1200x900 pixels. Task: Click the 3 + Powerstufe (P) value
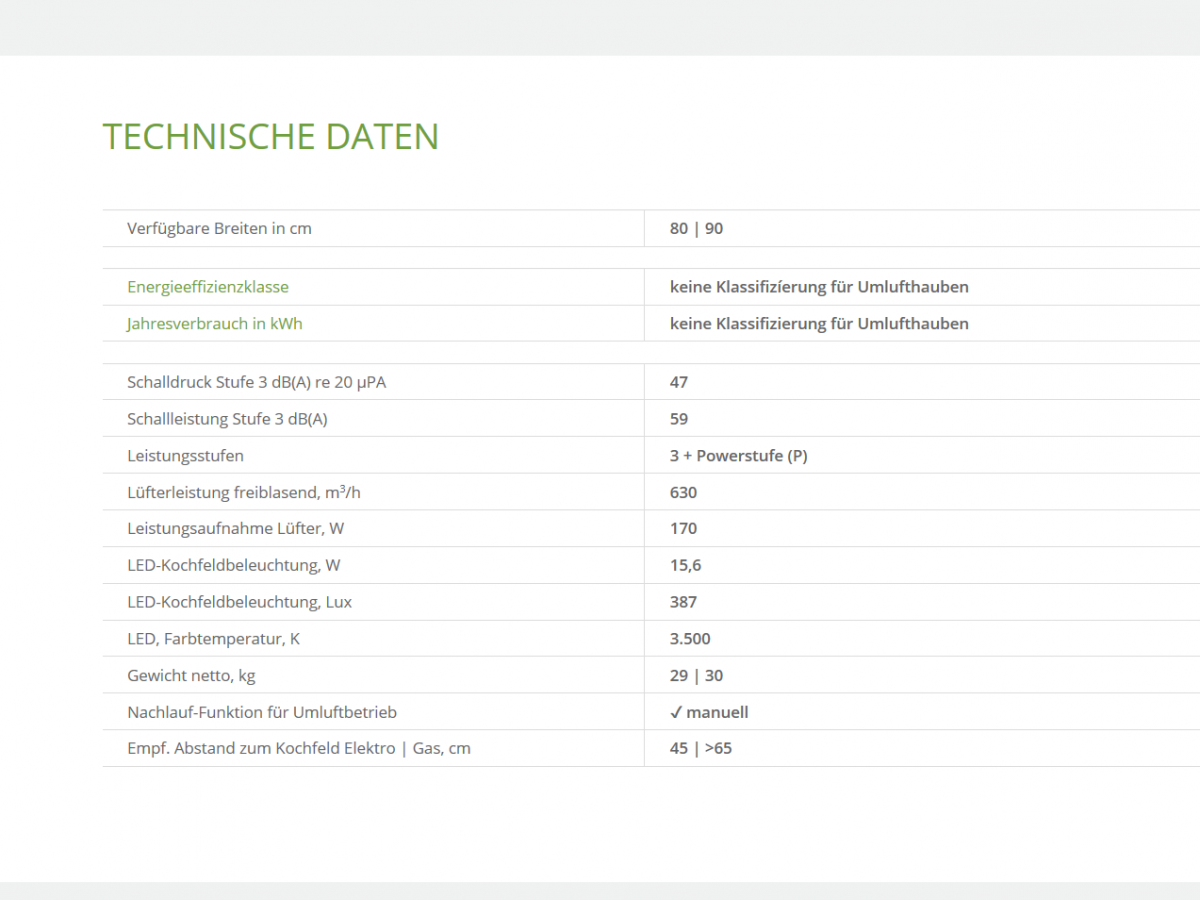(738, 456)
